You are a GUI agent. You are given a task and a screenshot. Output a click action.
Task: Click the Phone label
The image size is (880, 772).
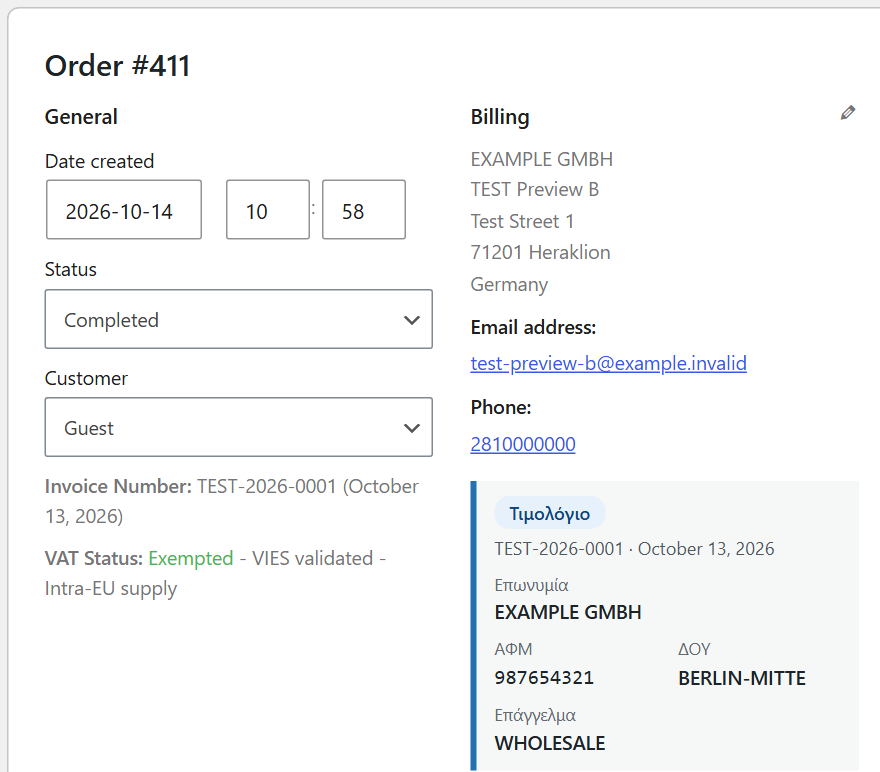501,407
